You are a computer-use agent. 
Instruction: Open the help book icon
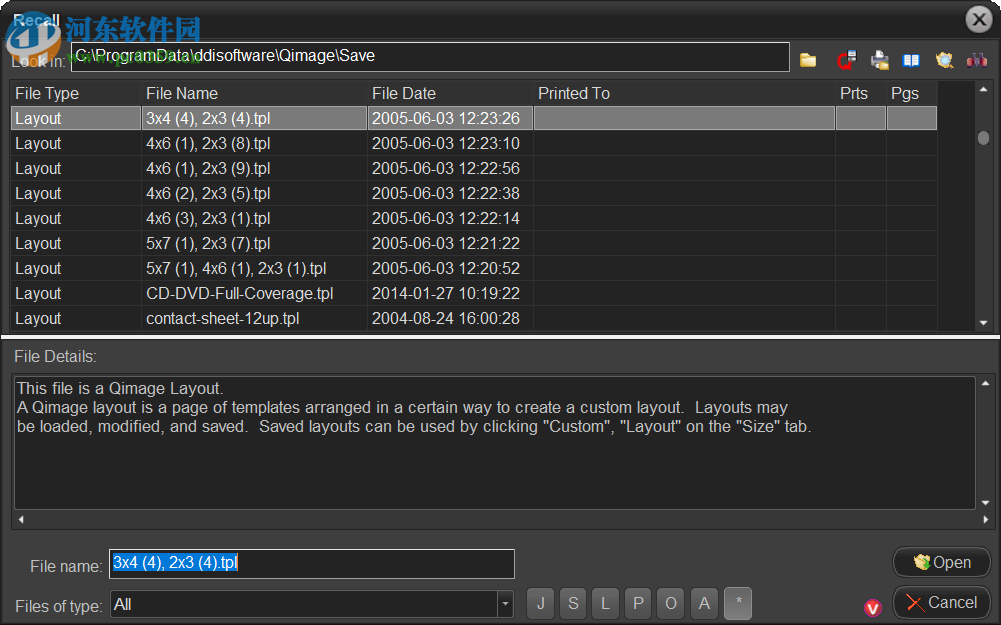911,59
